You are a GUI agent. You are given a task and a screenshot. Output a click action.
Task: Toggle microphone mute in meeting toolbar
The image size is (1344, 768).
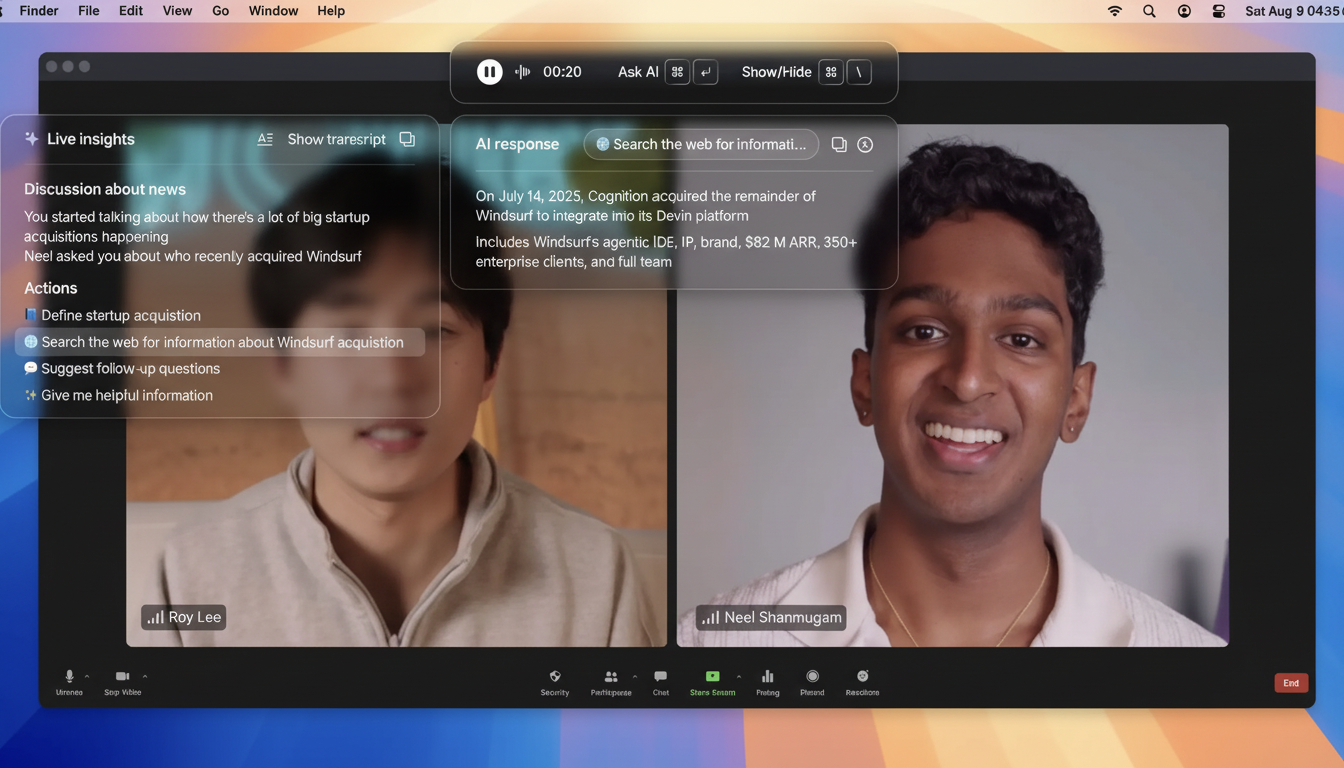tap(69, 677)
